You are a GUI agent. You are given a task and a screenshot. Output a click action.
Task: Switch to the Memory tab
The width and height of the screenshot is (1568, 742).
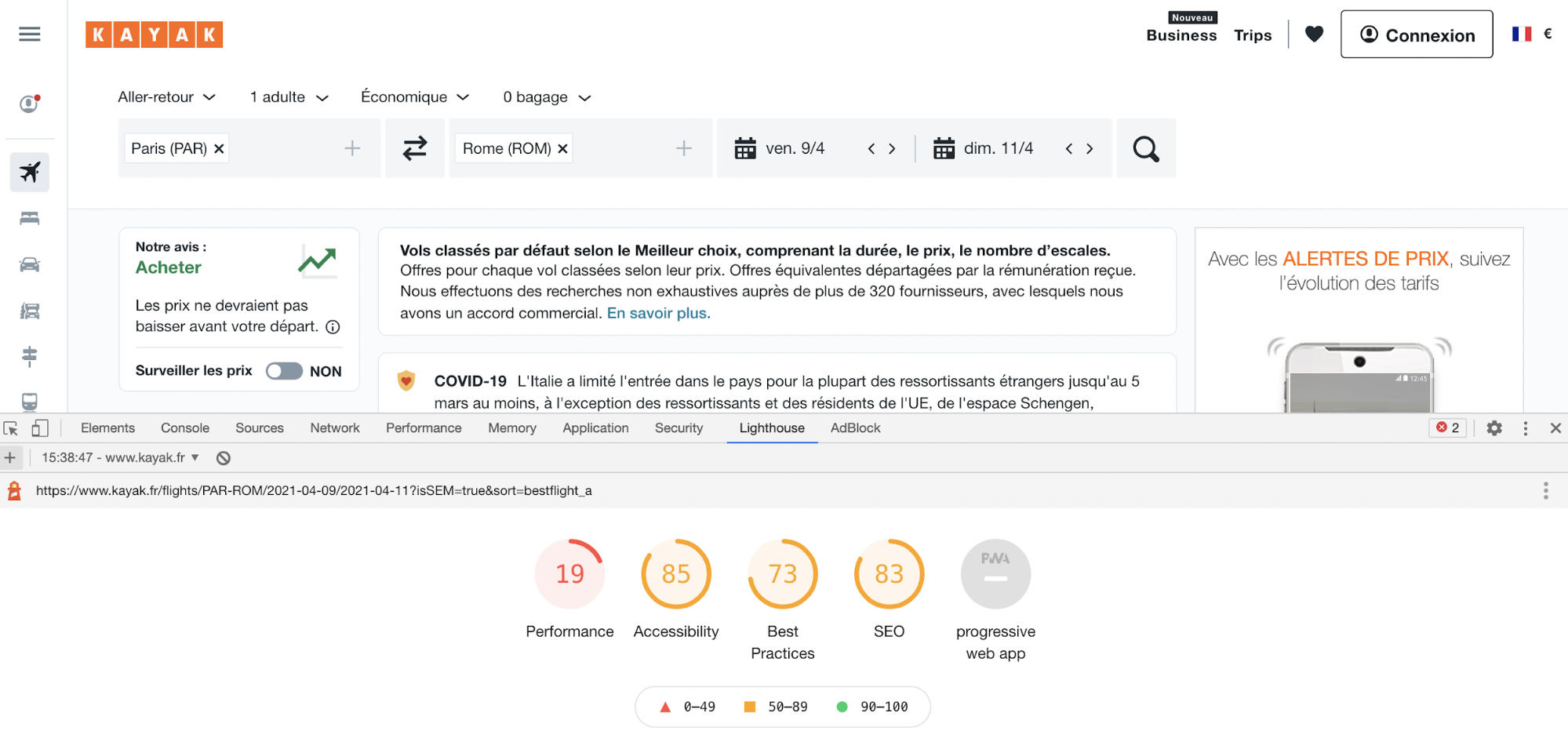point(512,428)
